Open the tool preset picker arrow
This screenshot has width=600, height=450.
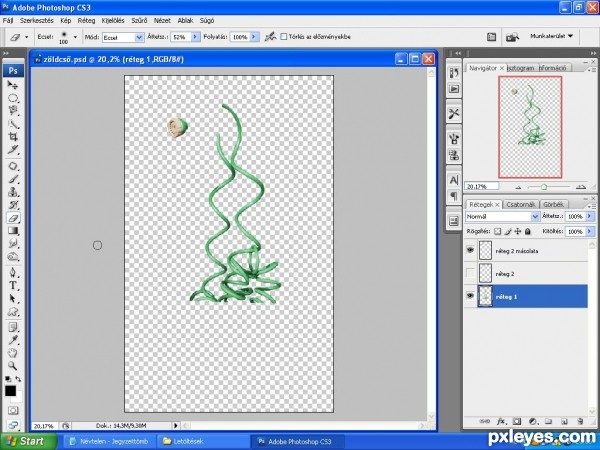(x=26, y=37)
